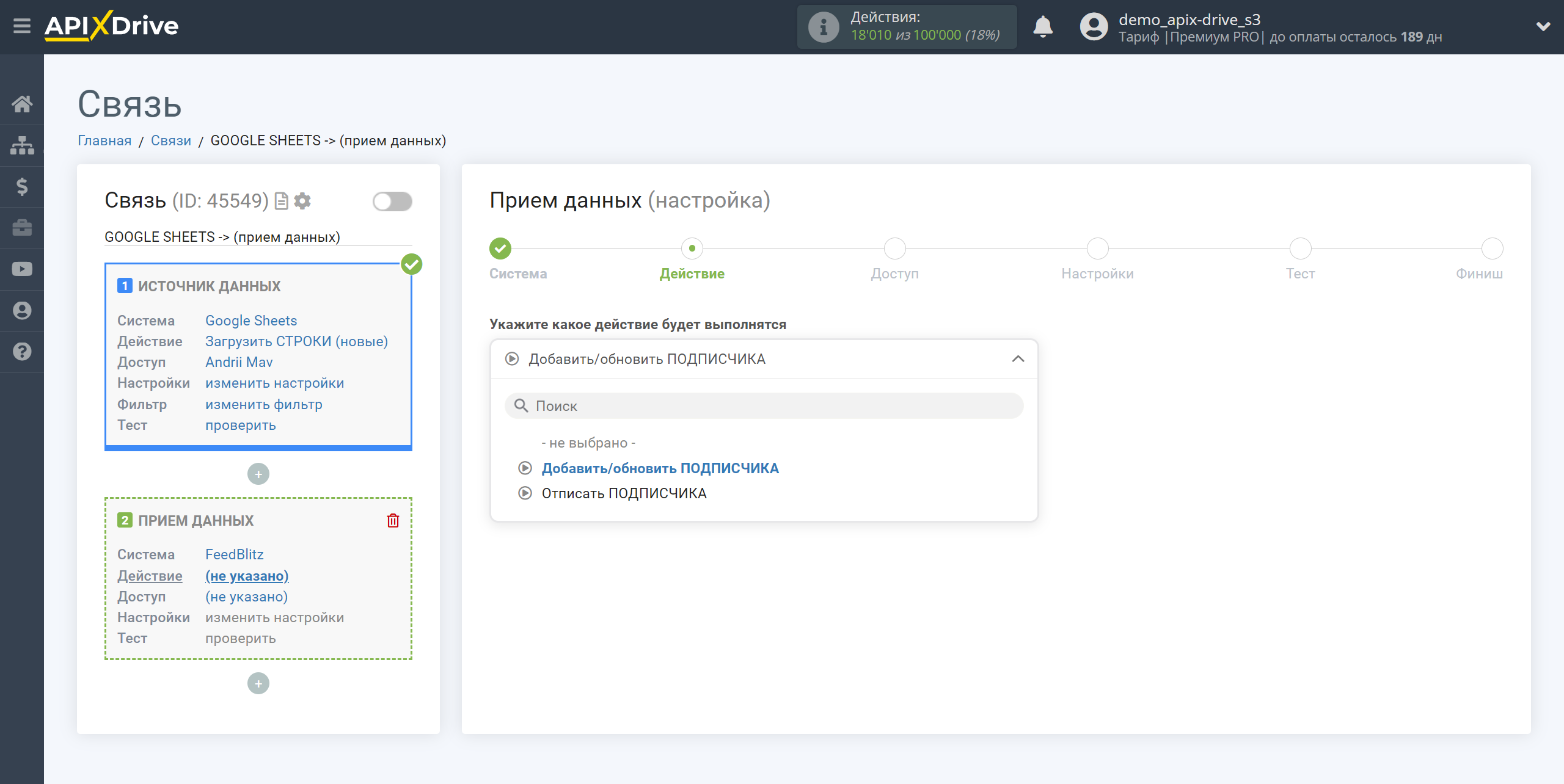Click изменить фильтр link
This screenshot has width=1564, height=784.
[x=263, y=404]
